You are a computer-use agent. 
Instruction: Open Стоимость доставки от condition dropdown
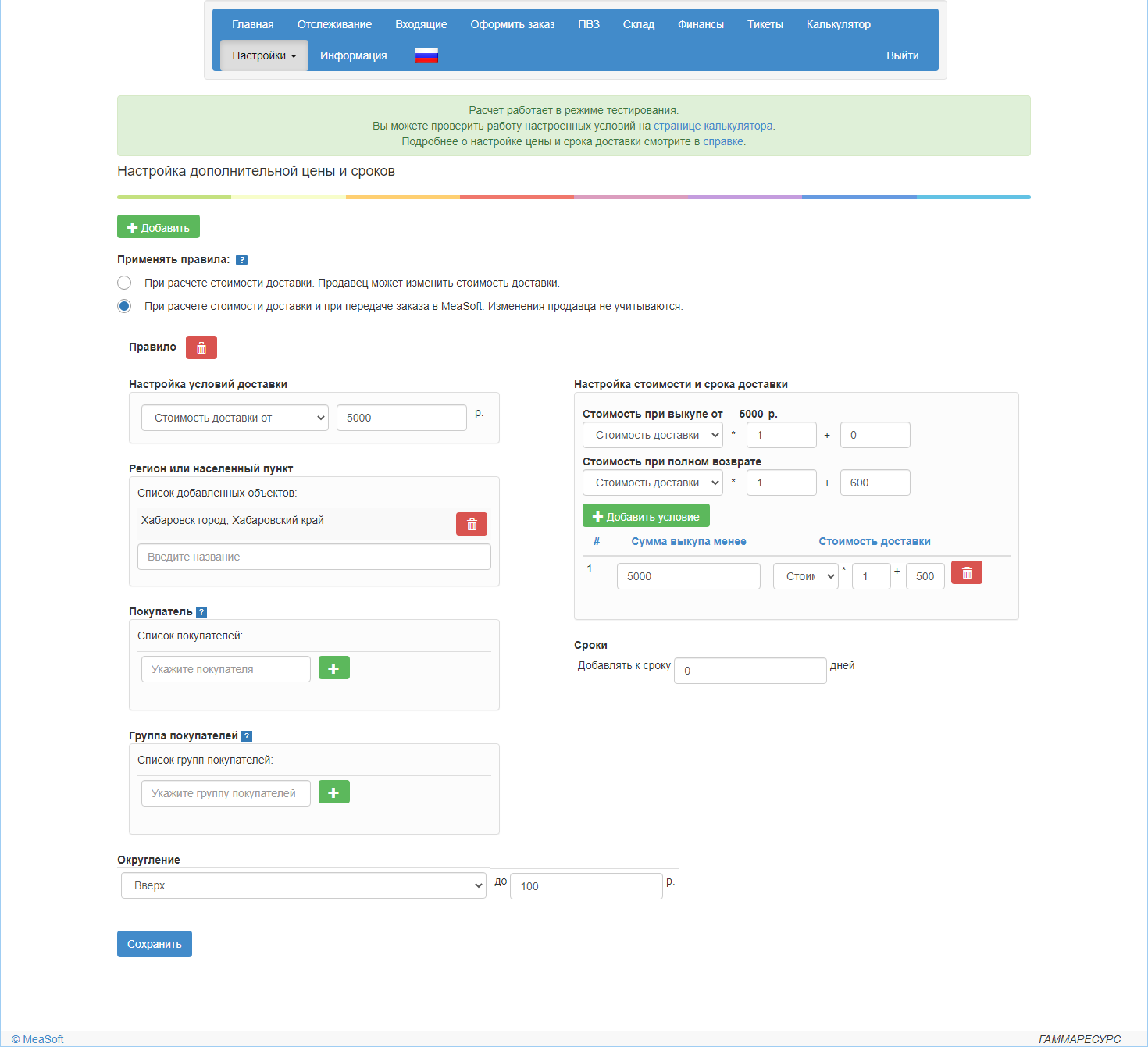(x=235, y=418)
